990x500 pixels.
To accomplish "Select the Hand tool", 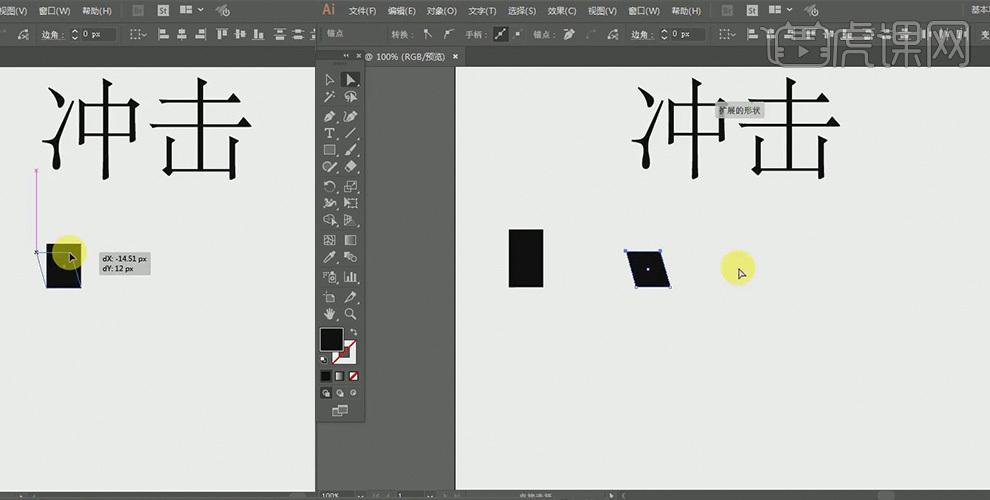I will click(330, 314).
